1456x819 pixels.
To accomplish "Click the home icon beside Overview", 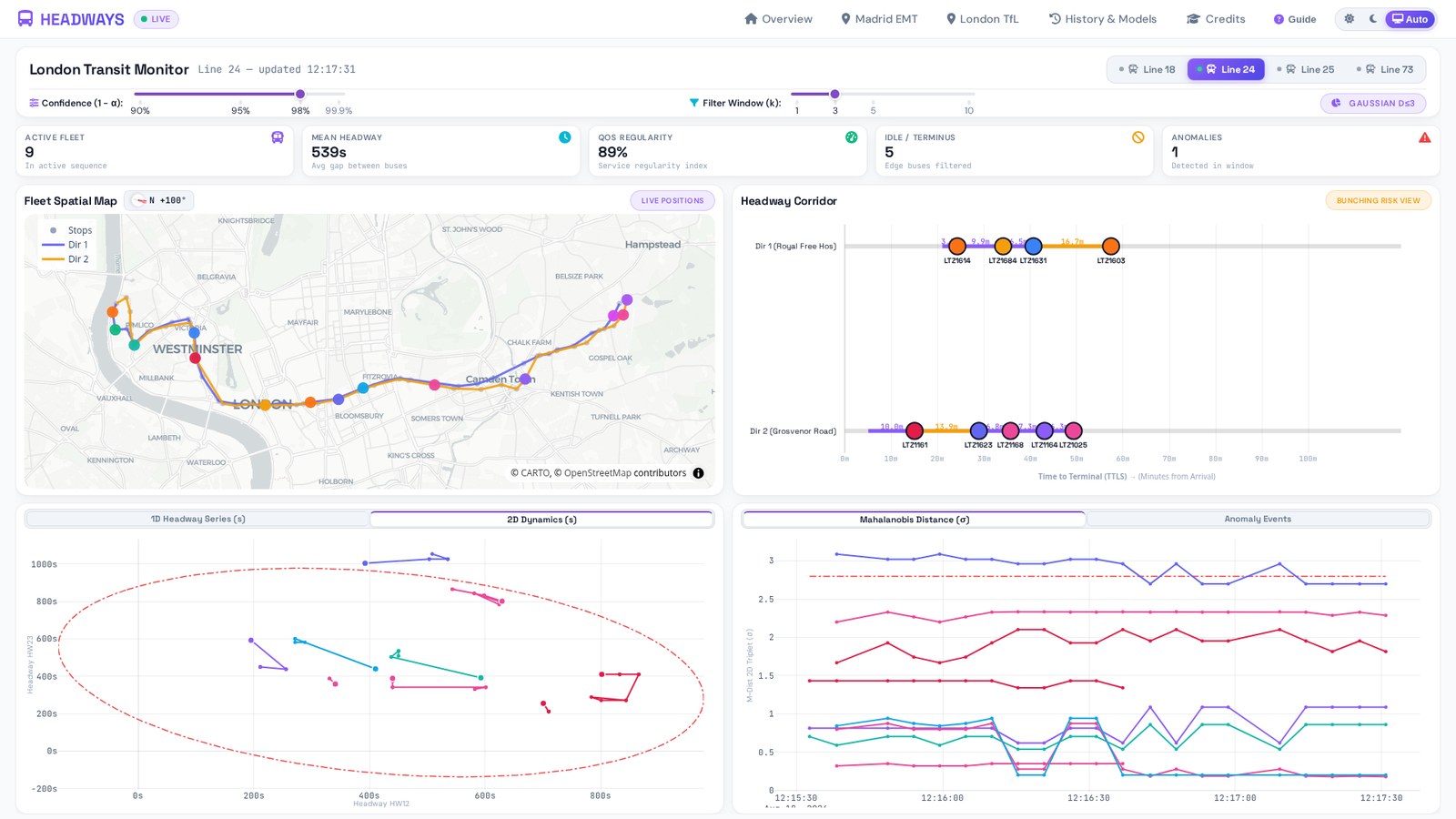I will [751, 19].
